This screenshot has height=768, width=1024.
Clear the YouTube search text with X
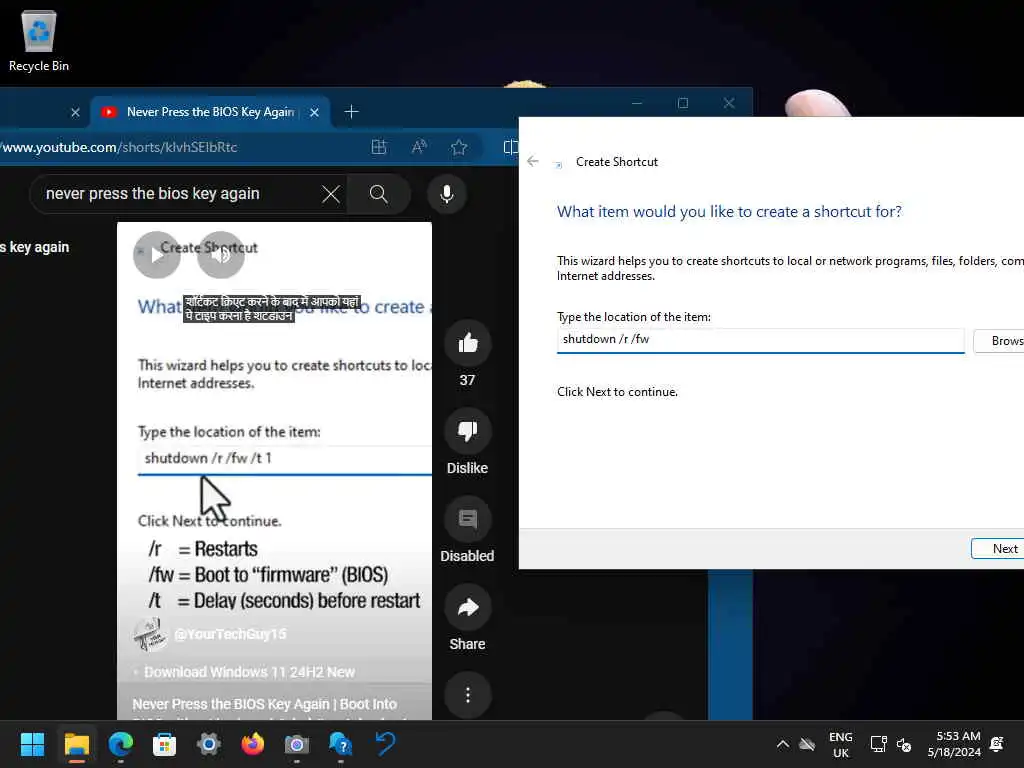pyautogui.click(x=331, y=194)
